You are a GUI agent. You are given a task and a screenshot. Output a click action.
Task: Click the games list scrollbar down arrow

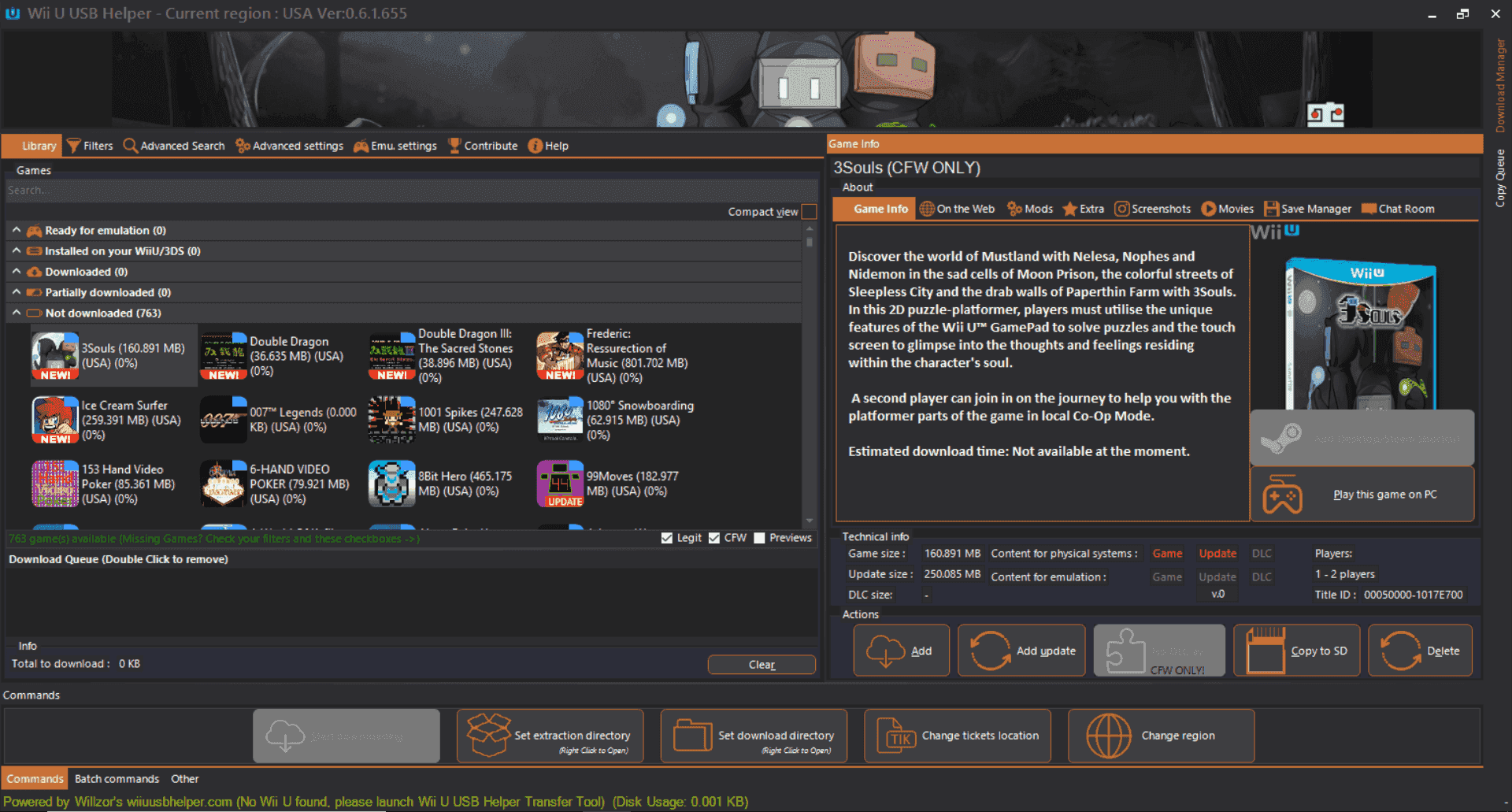809,521
